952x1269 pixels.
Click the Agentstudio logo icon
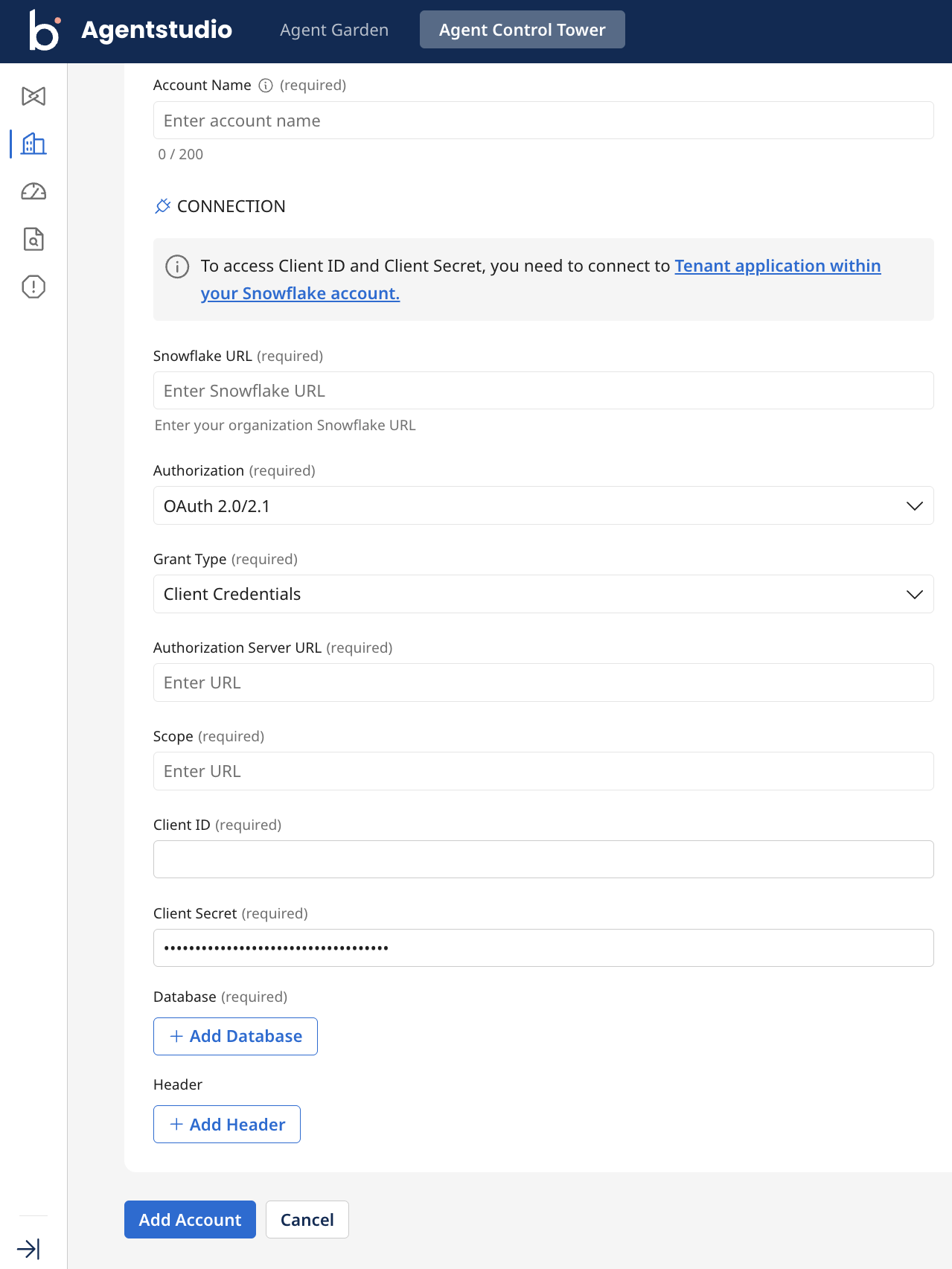(44, 30)
